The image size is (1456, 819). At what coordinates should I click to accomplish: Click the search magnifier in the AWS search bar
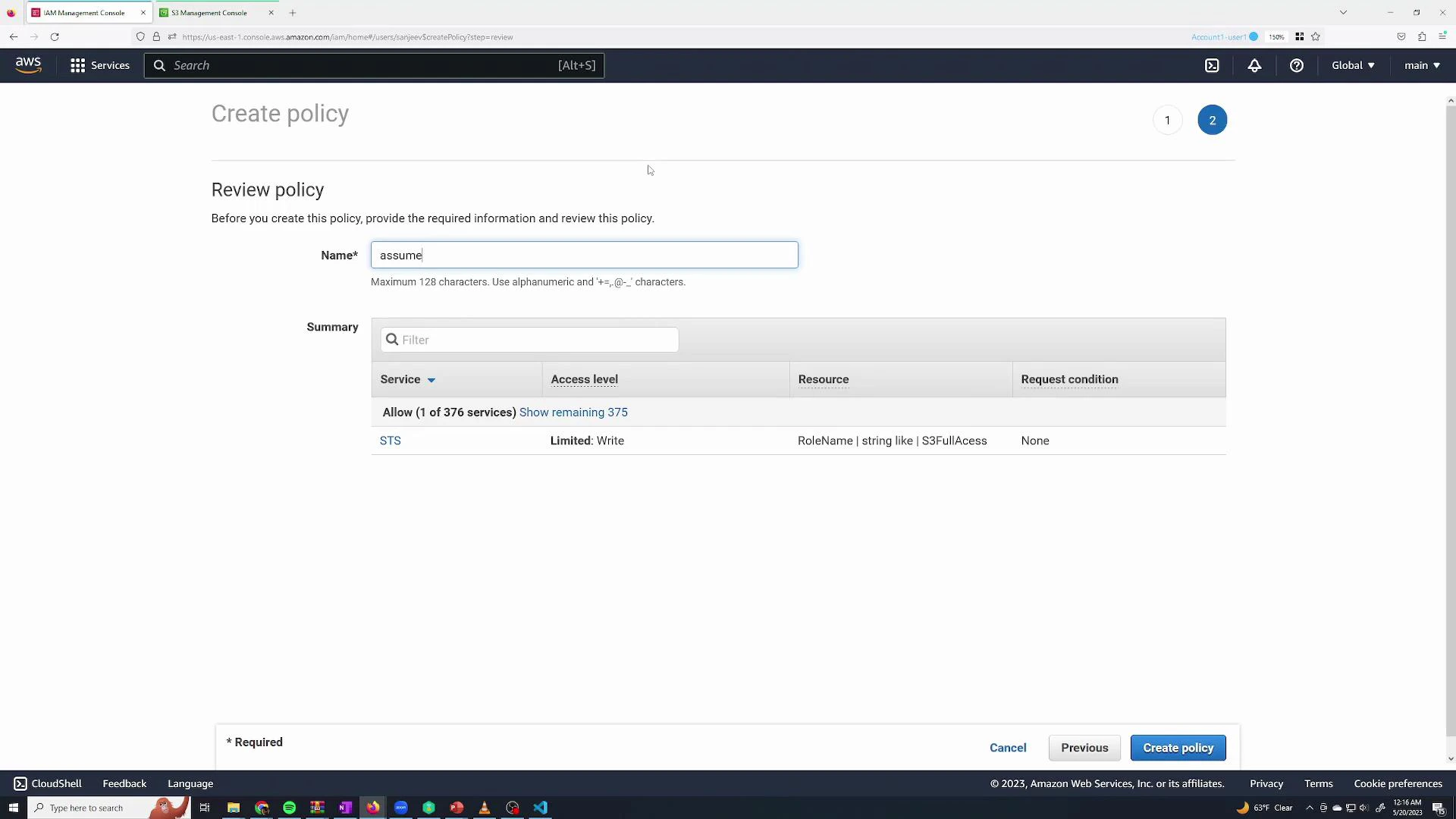pos(159,65)
